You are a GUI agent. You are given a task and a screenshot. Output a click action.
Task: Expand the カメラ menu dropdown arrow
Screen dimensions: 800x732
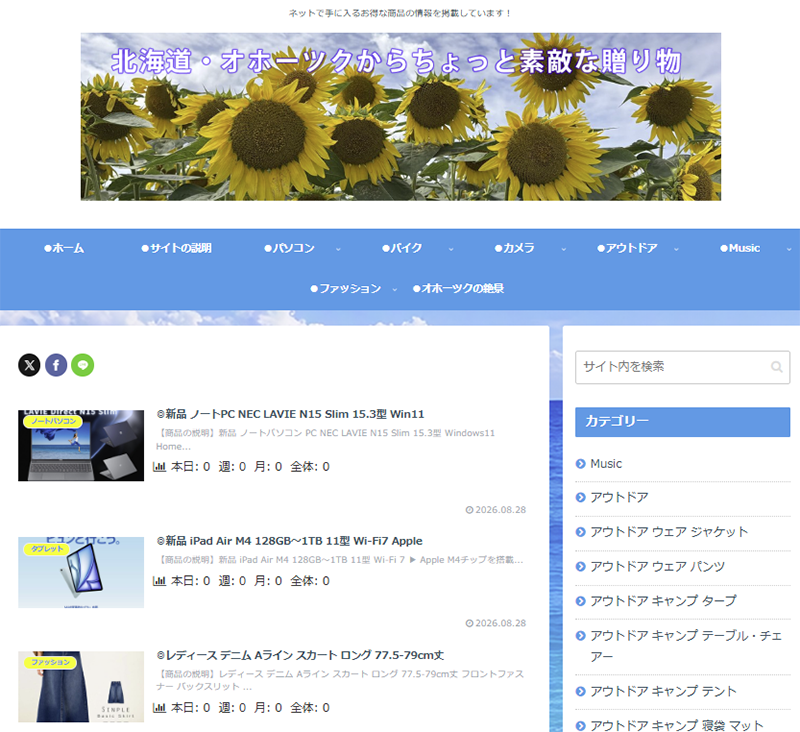coord(564,249)
